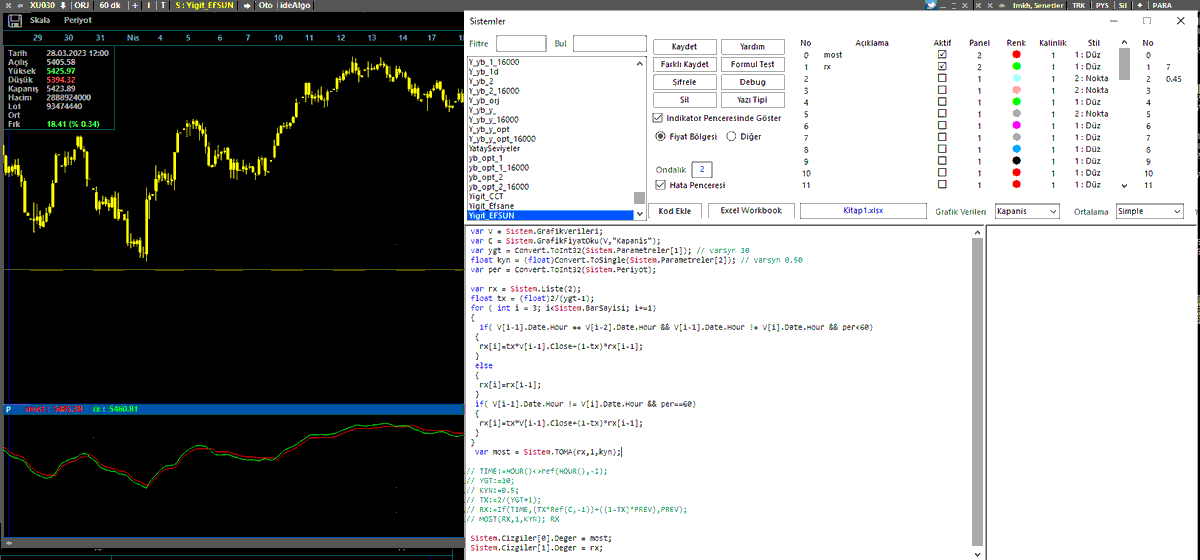Image resolution: width=1200 pixels, height=560 pixels.
Task: Click the Oto toolbar button
Action: (265, 5)
